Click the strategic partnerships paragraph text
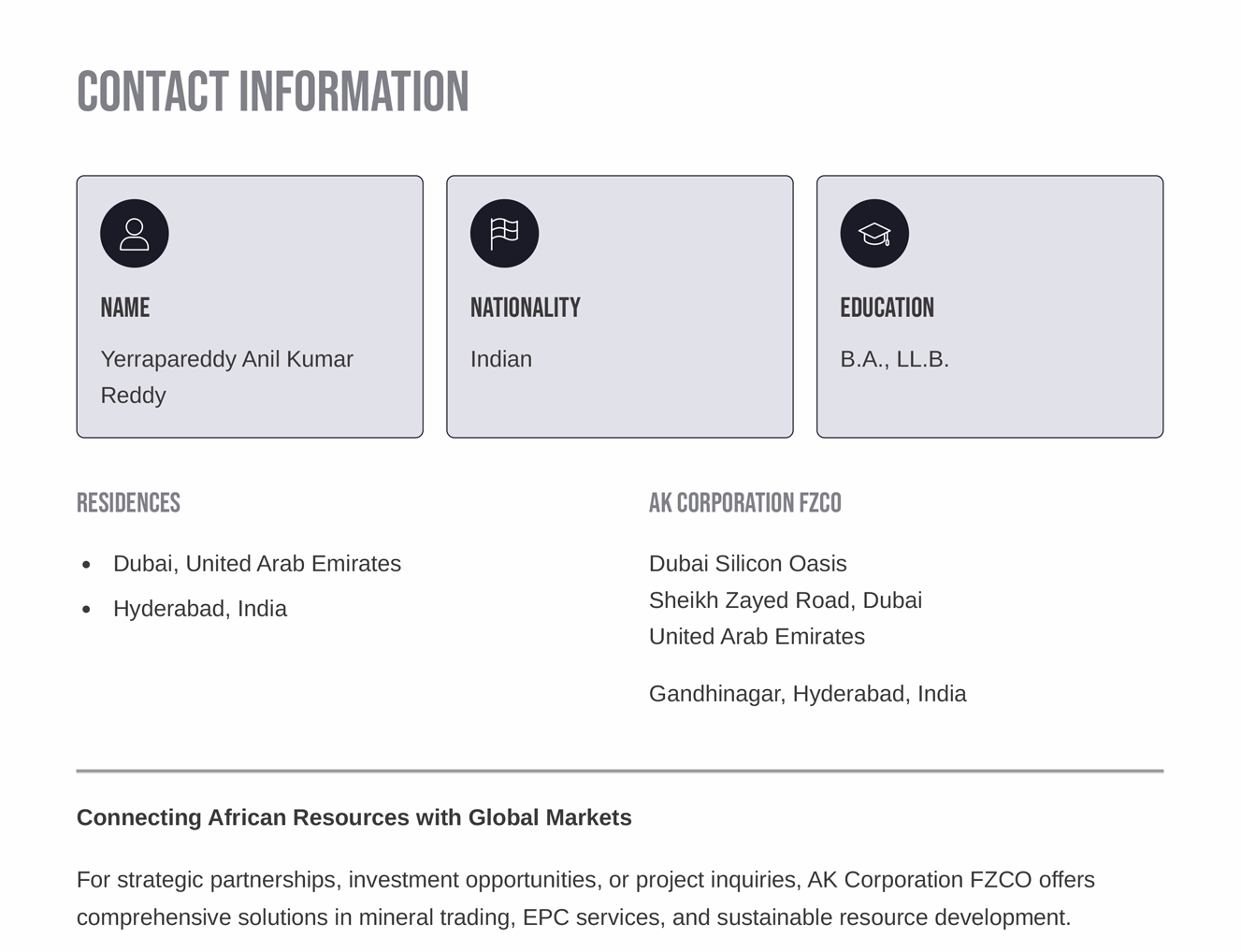Viewport: 1241px width, 952px height. [584, 898]
